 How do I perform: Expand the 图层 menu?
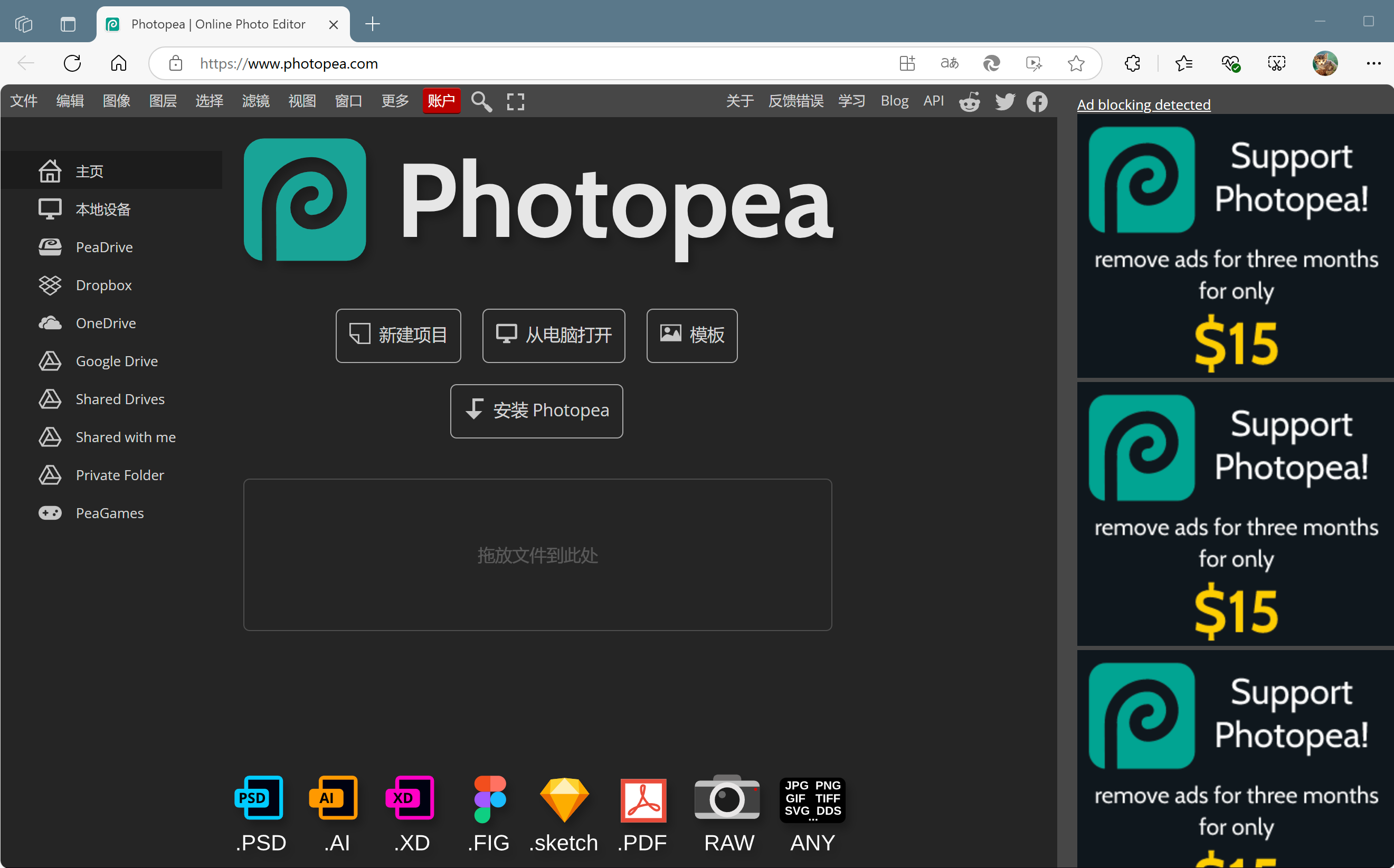pos(163,101)
